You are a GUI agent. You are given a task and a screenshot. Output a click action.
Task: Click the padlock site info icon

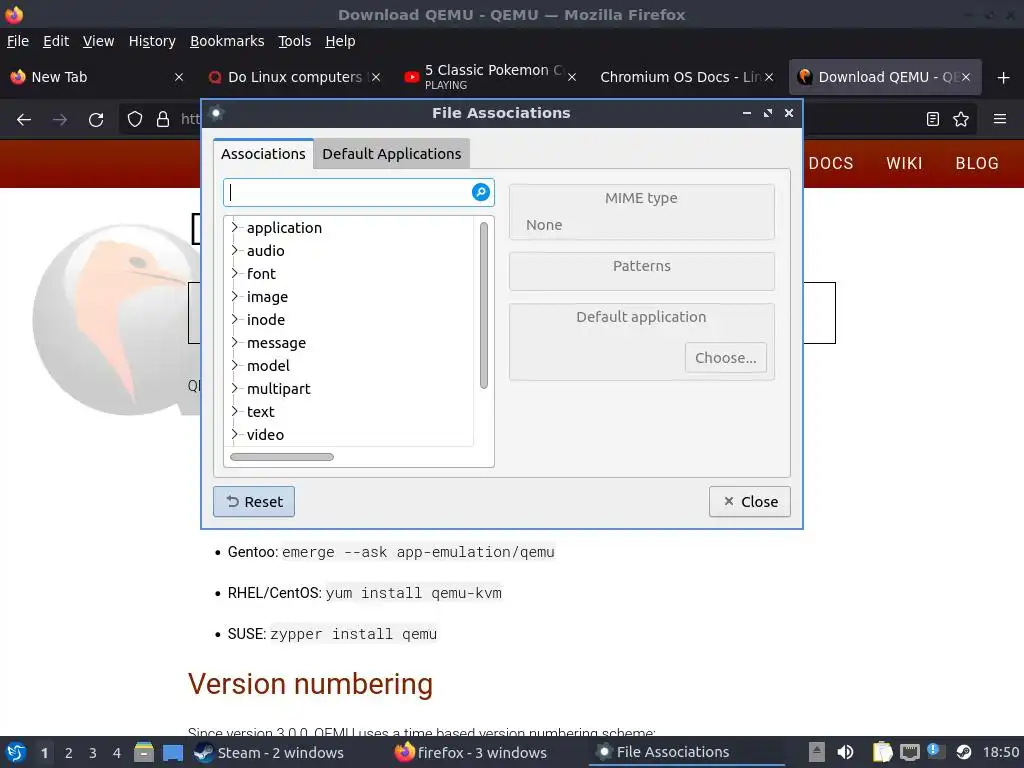coord(163,119)
